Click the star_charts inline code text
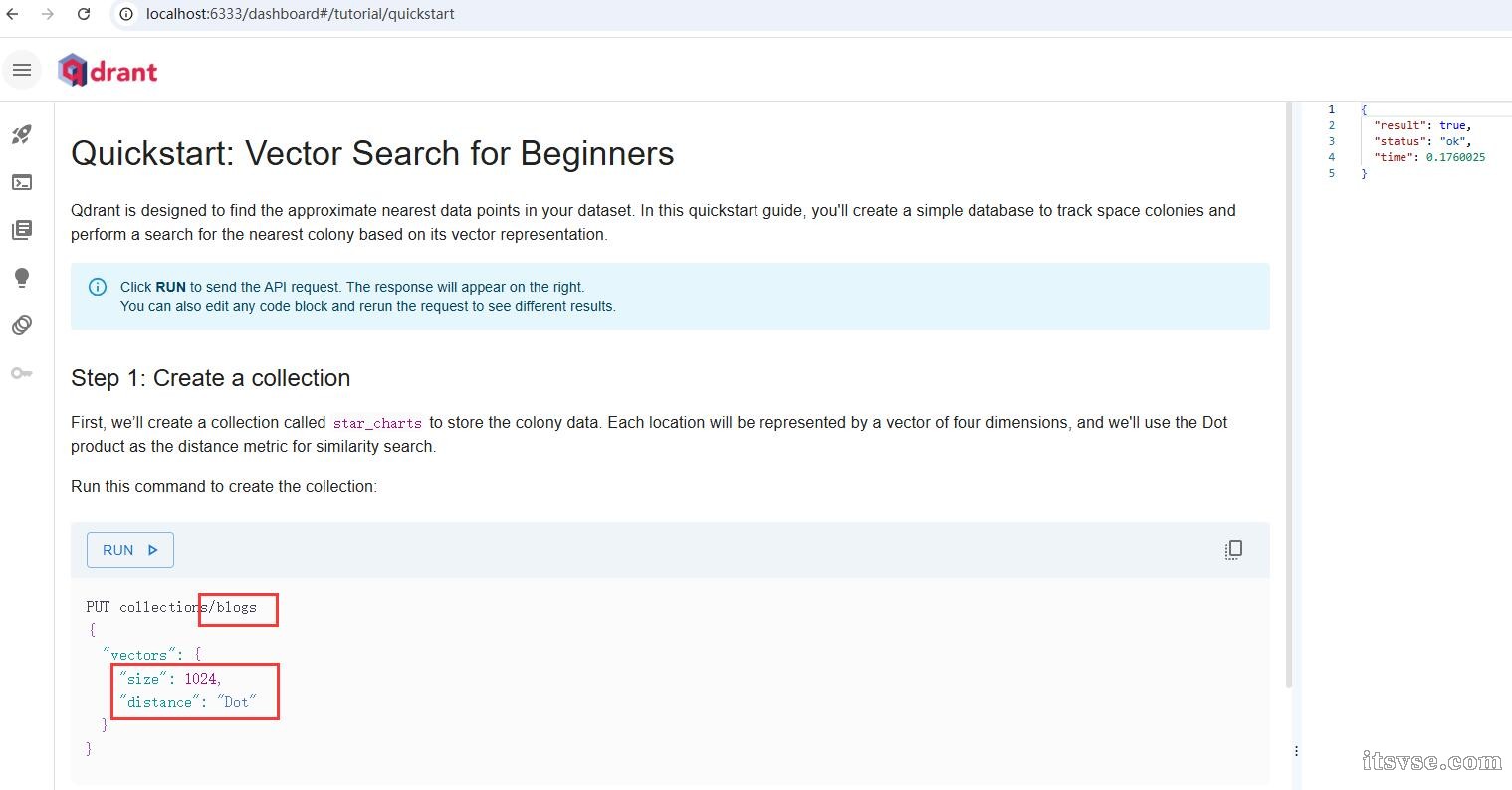This screenshot has height=790, width=1512. [x=377, y=423]
